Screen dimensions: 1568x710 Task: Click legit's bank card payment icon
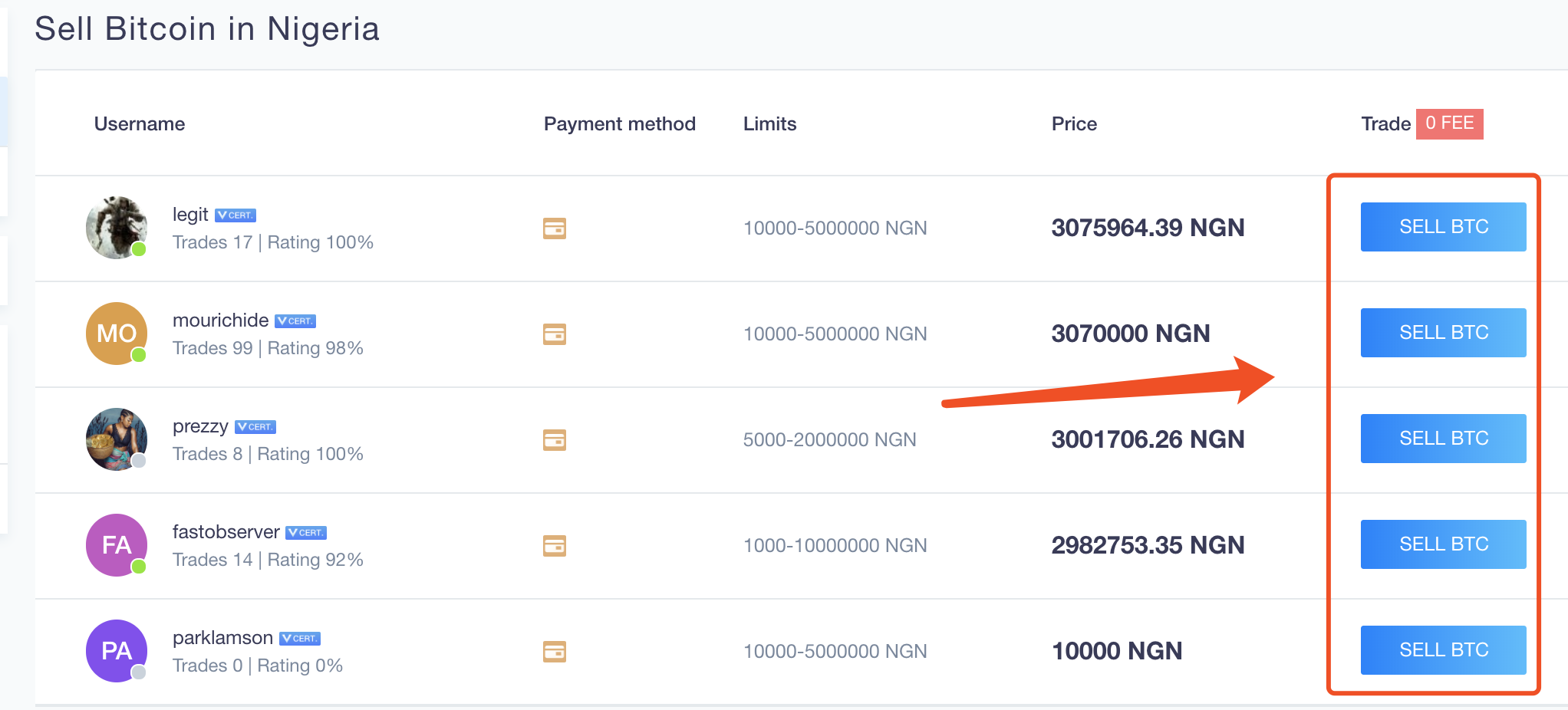tap(554, 228)
